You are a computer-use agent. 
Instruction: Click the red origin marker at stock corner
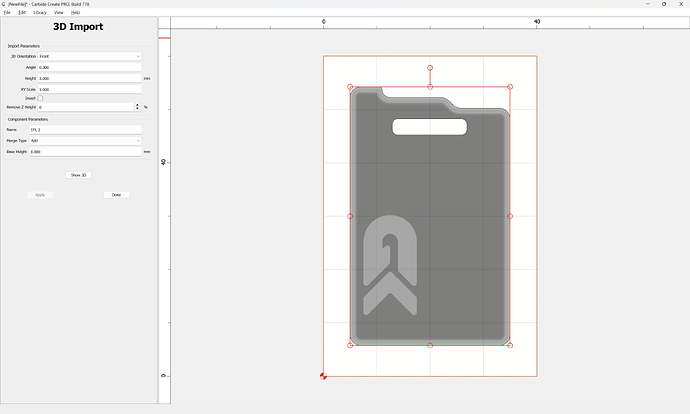tap(323, 376)
